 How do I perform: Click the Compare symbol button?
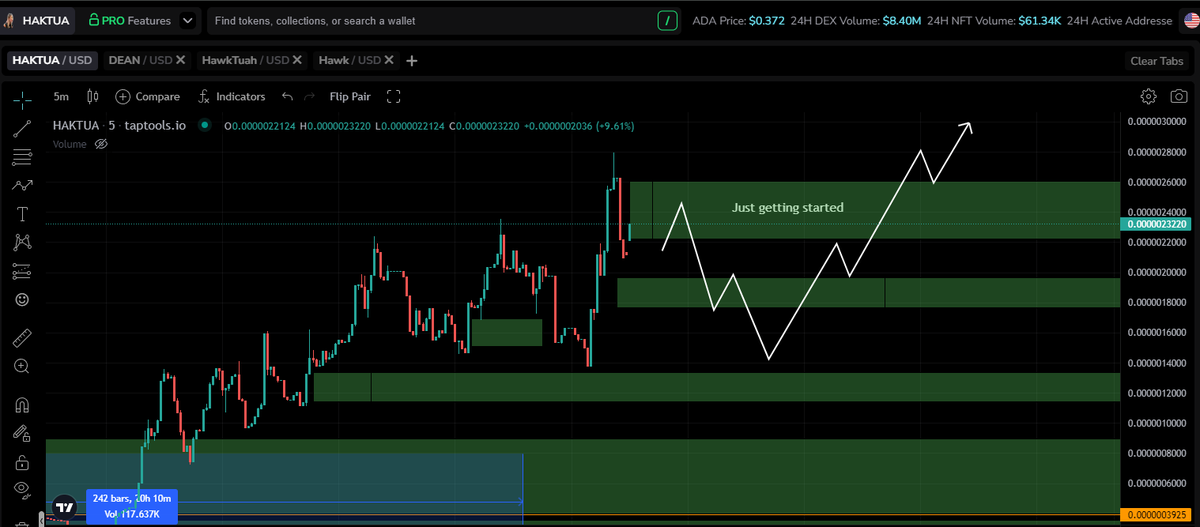148,97
